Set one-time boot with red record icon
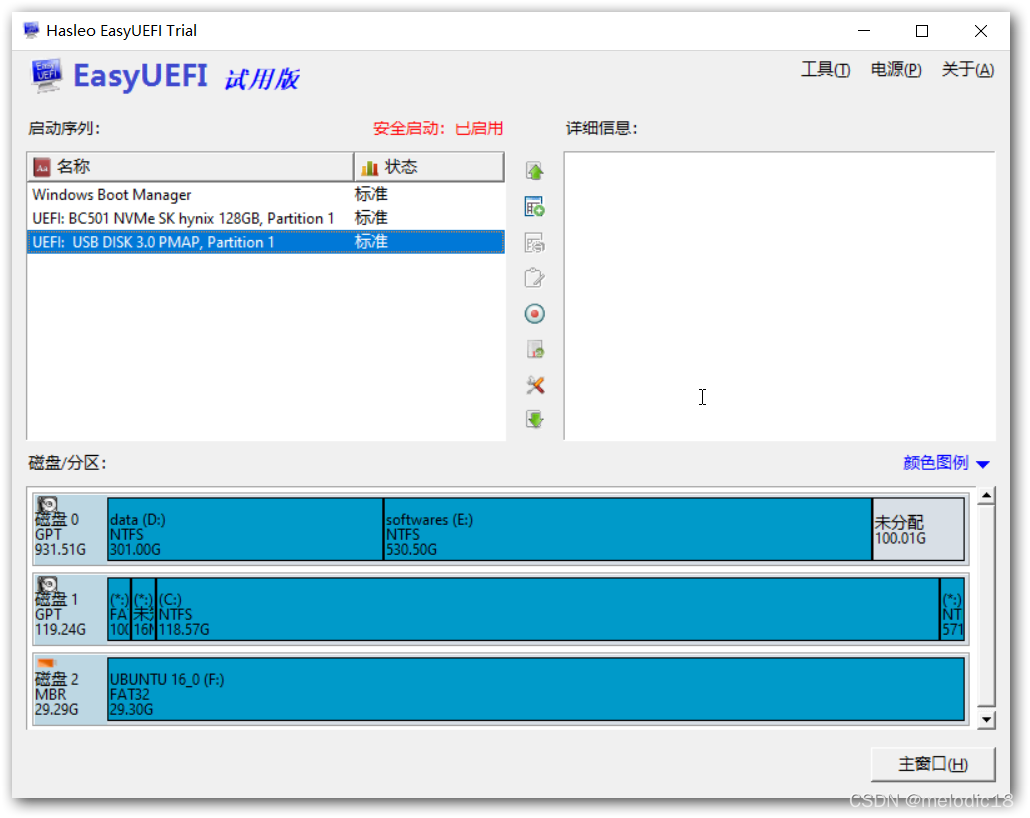Screen dimensions: 1030x818 [535, 313]
